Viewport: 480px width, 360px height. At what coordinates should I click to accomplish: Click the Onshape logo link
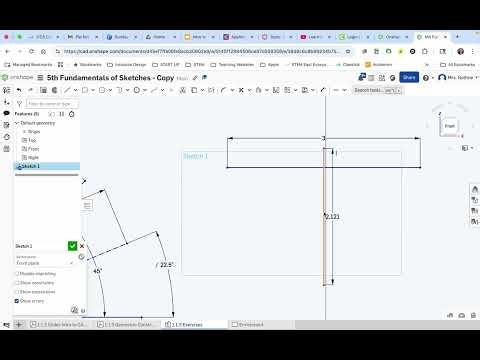click(x=17, y=77)
